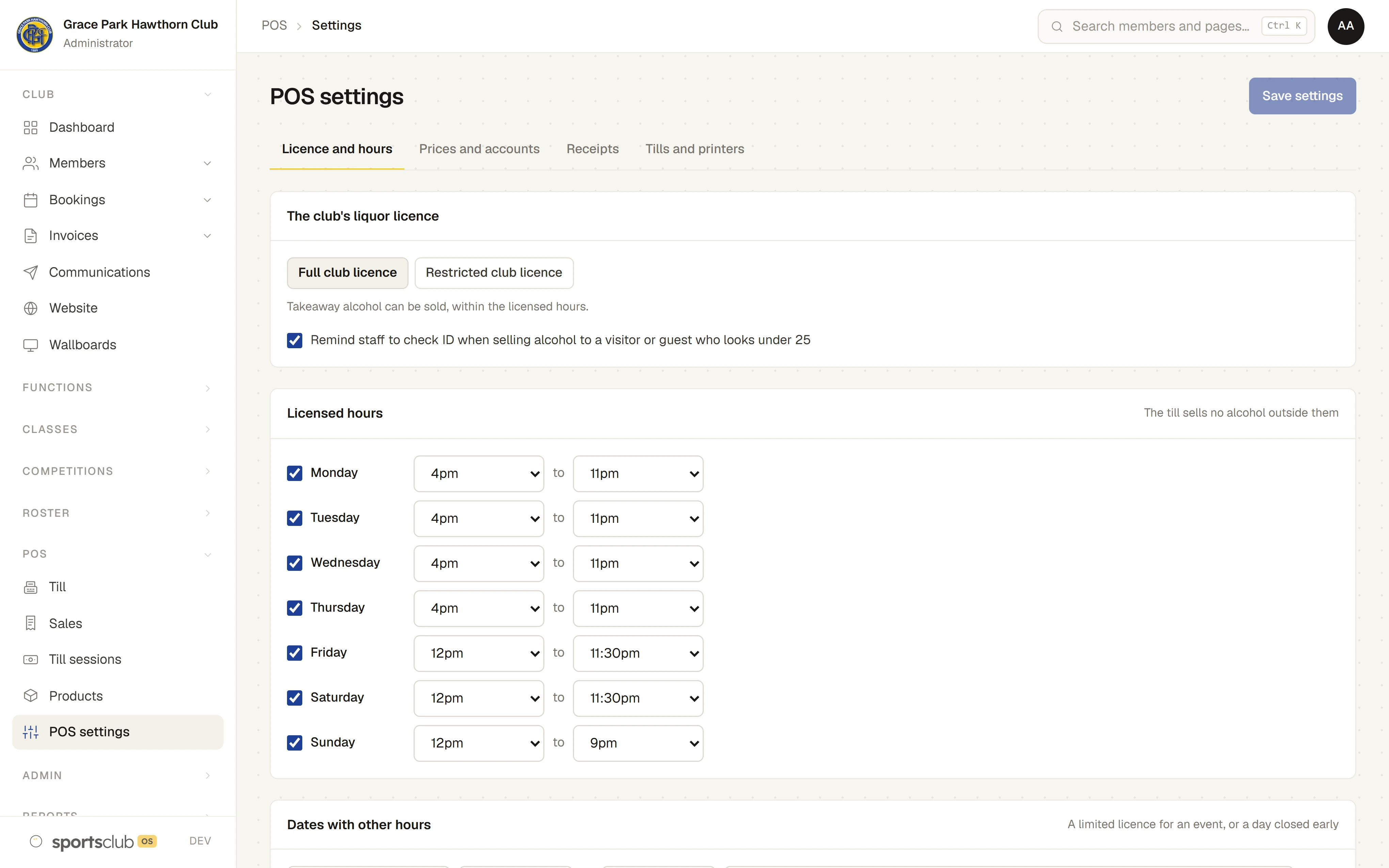Click the sportsclub smiley icon in footer
The height and width of the screenshot is (868, 1389).
tap(36, 841)
